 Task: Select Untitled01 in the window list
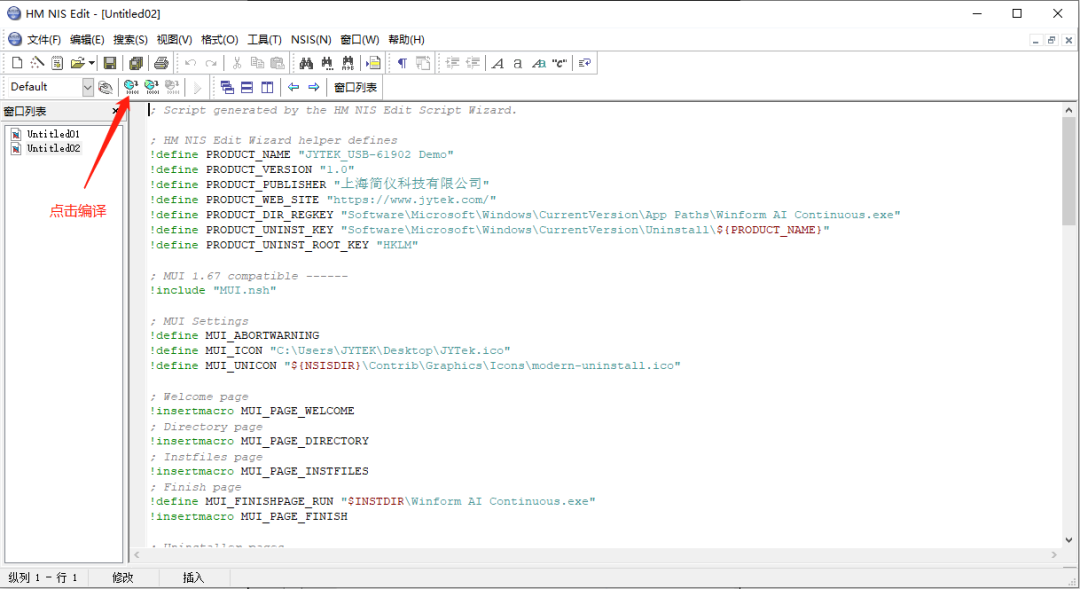[x=53, y=134]
